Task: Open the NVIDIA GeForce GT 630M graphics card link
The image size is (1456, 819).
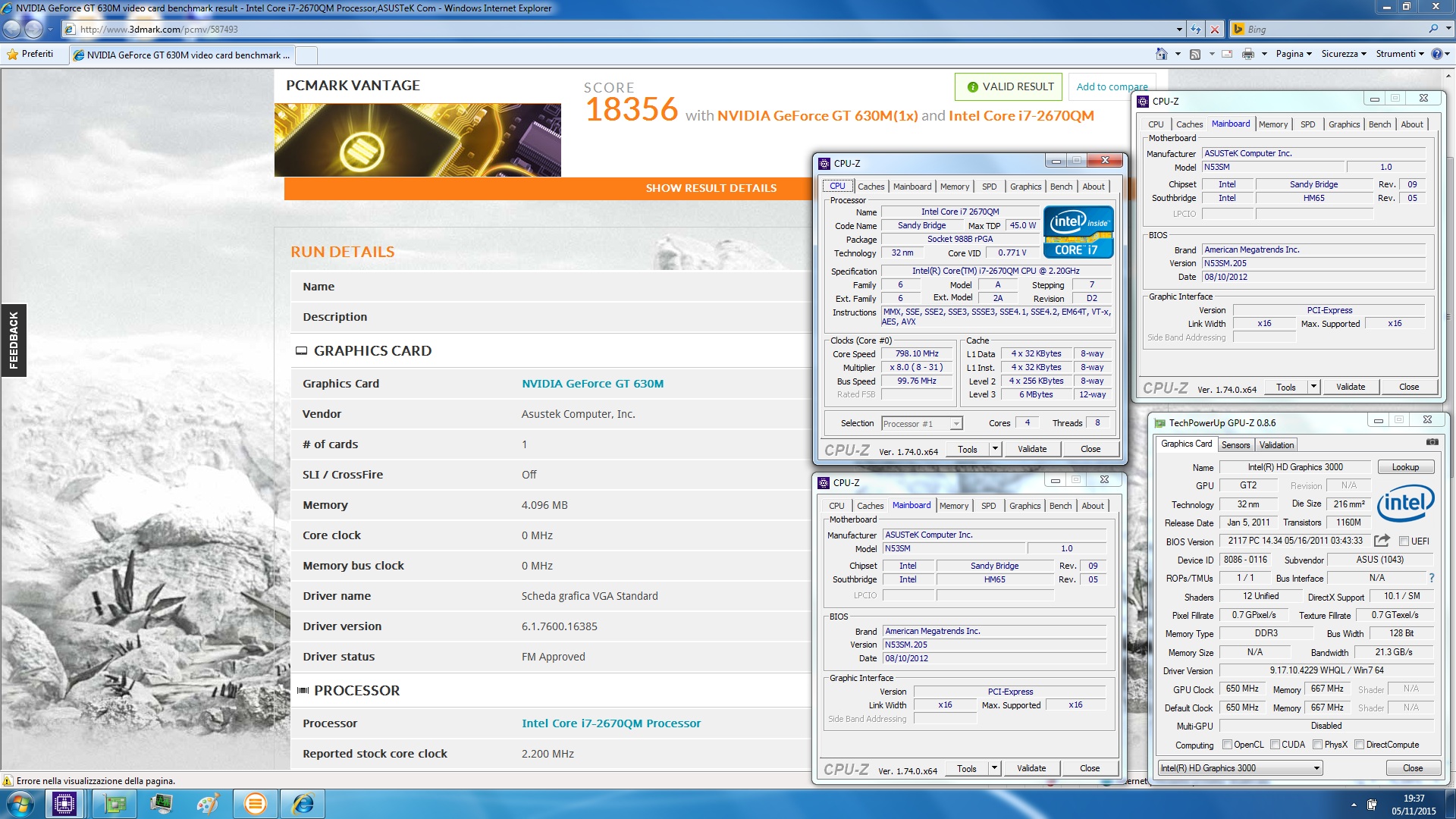Action: point(592,384)
